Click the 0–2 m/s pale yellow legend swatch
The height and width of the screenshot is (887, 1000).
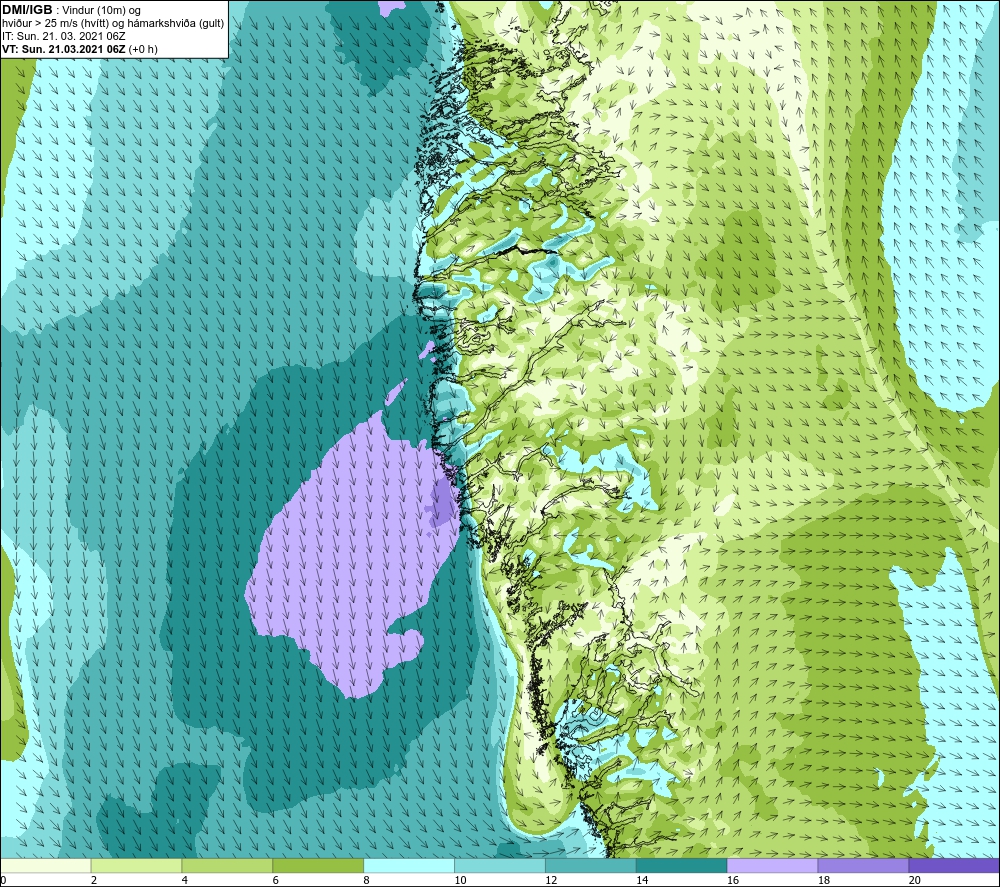[x=45, y=866]
